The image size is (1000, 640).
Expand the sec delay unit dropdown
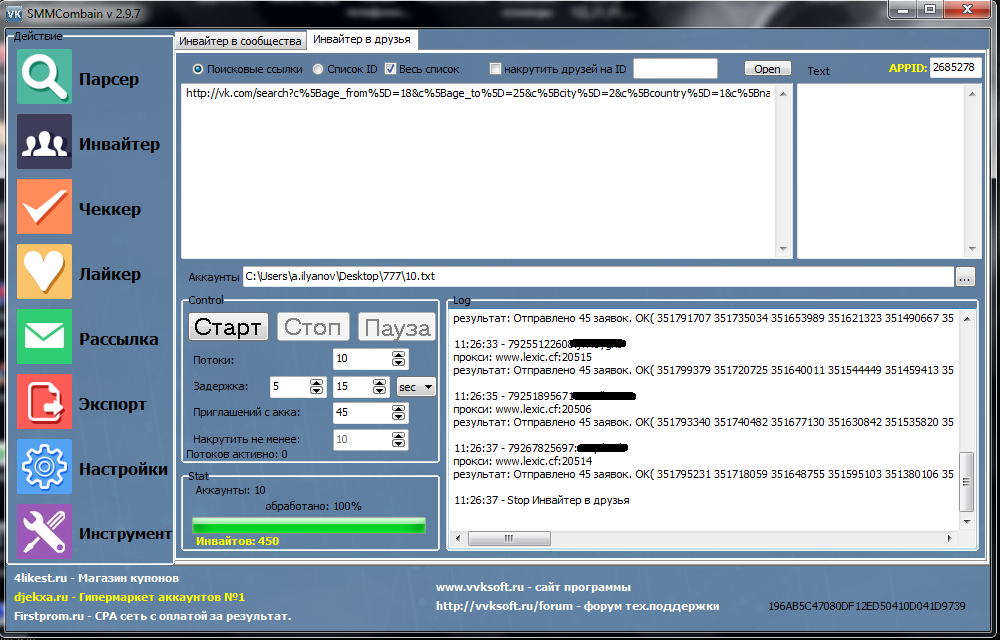click(x=417, y=387)
